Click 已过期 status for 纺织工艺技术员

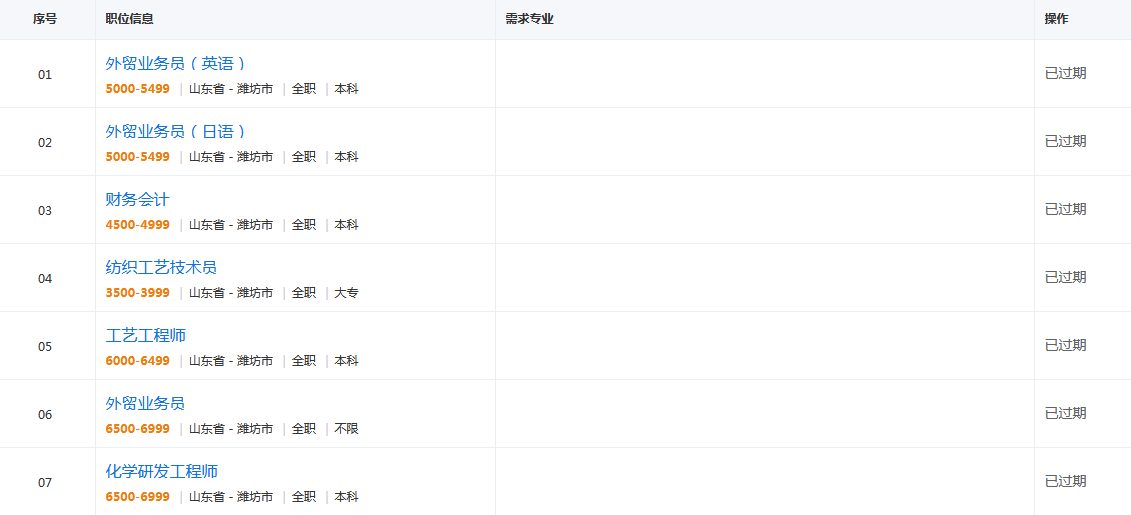[x=1065, y=277]
